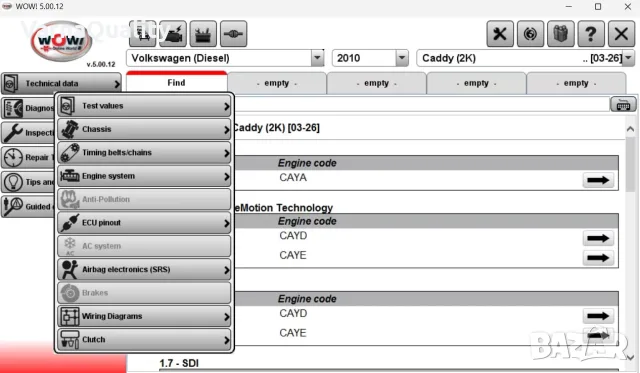The width and height of the screenshot is (640, 373).
Task: Click the connector cable toolbar icon
Action: 233,34
